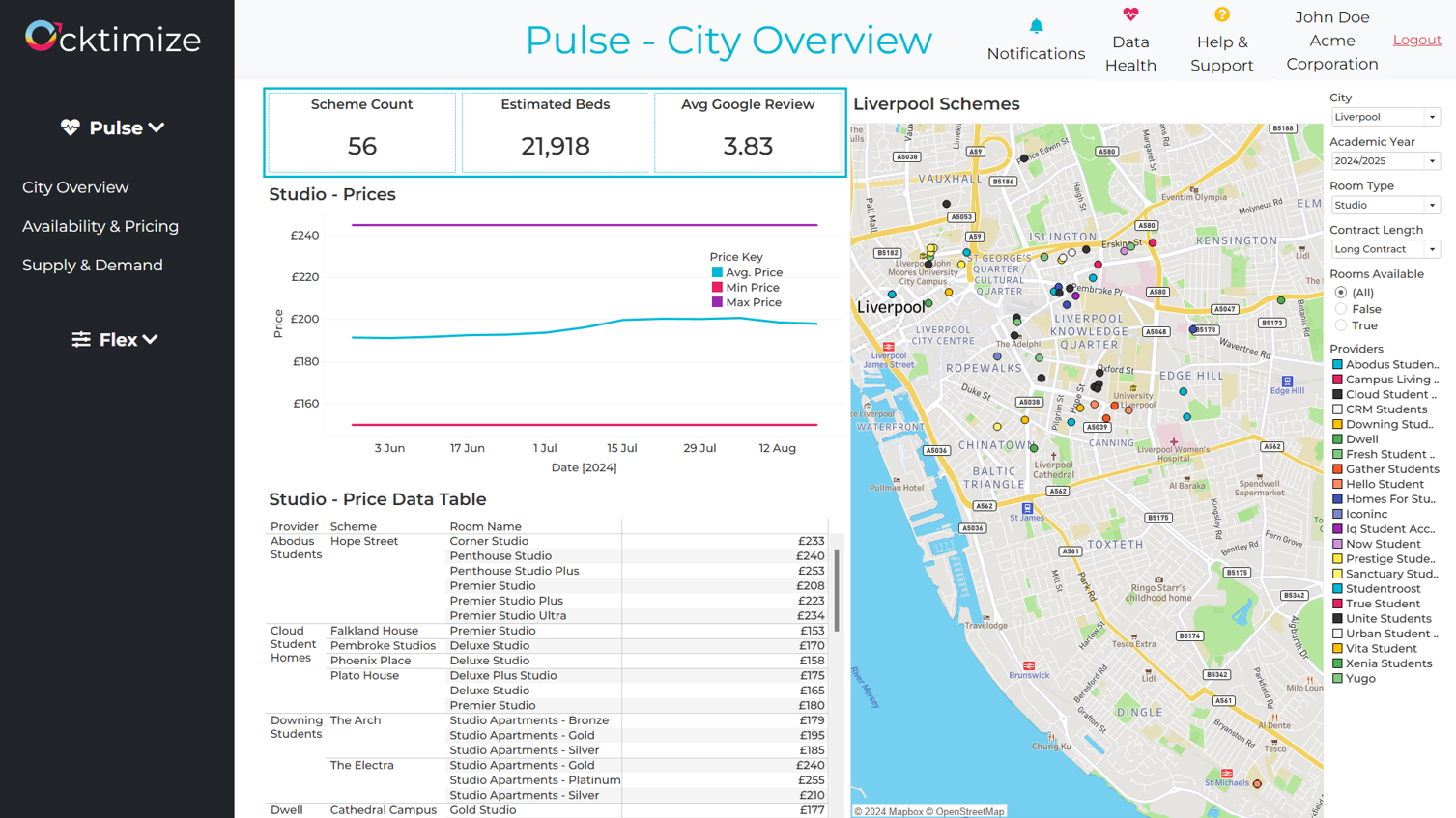Open the Academic Year dropdown 2024/2025

(1385, 161)
